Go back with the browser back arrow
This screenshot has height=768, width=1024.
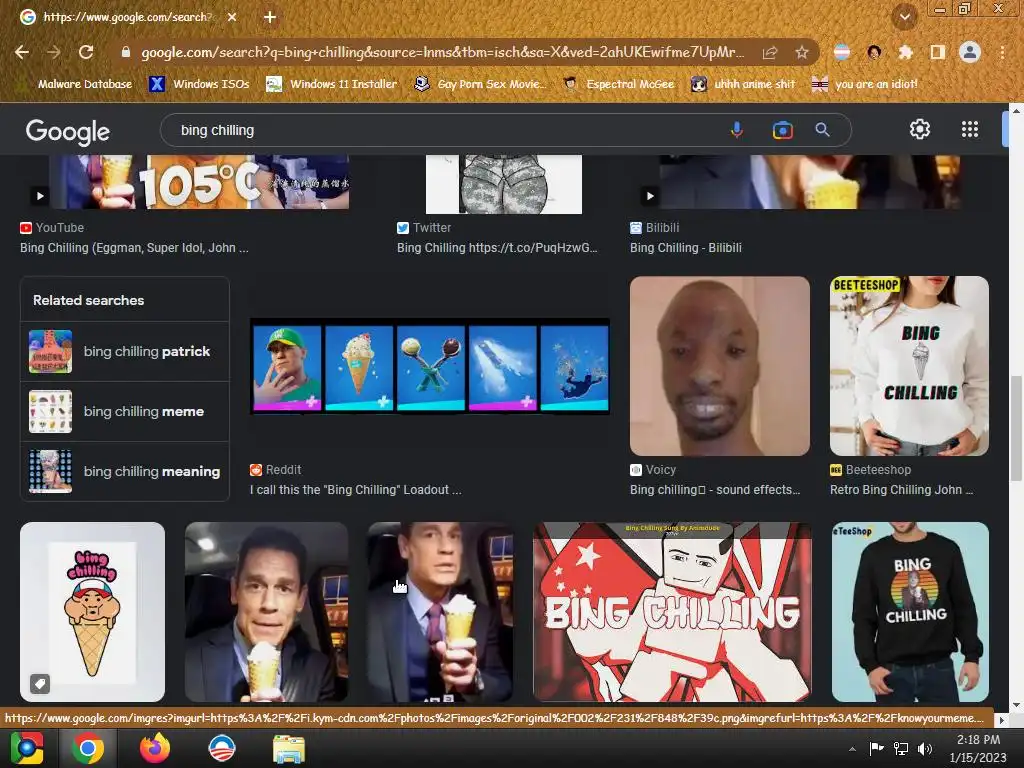coord(22,52)
